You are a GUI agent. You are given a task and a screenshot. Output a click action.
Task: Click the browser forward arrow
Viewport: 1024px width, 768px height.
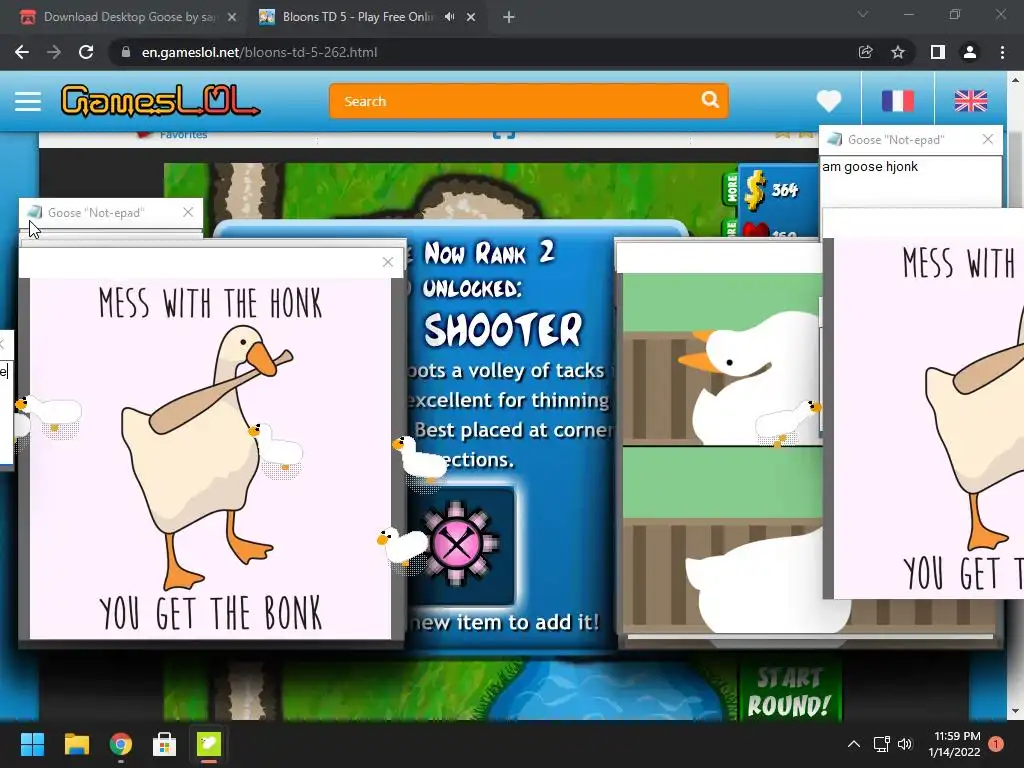click(54, 52)
